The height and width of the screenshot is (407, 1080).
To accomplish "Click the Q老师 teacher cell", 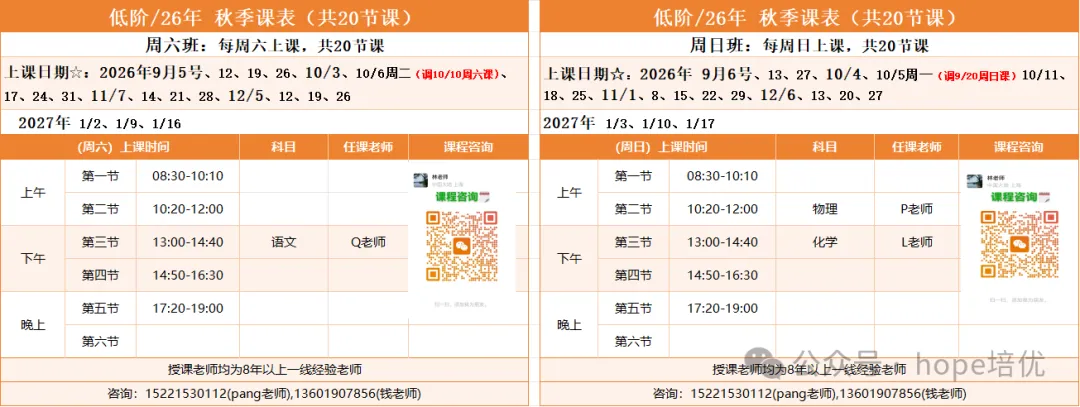I will [x=368, y=242].
